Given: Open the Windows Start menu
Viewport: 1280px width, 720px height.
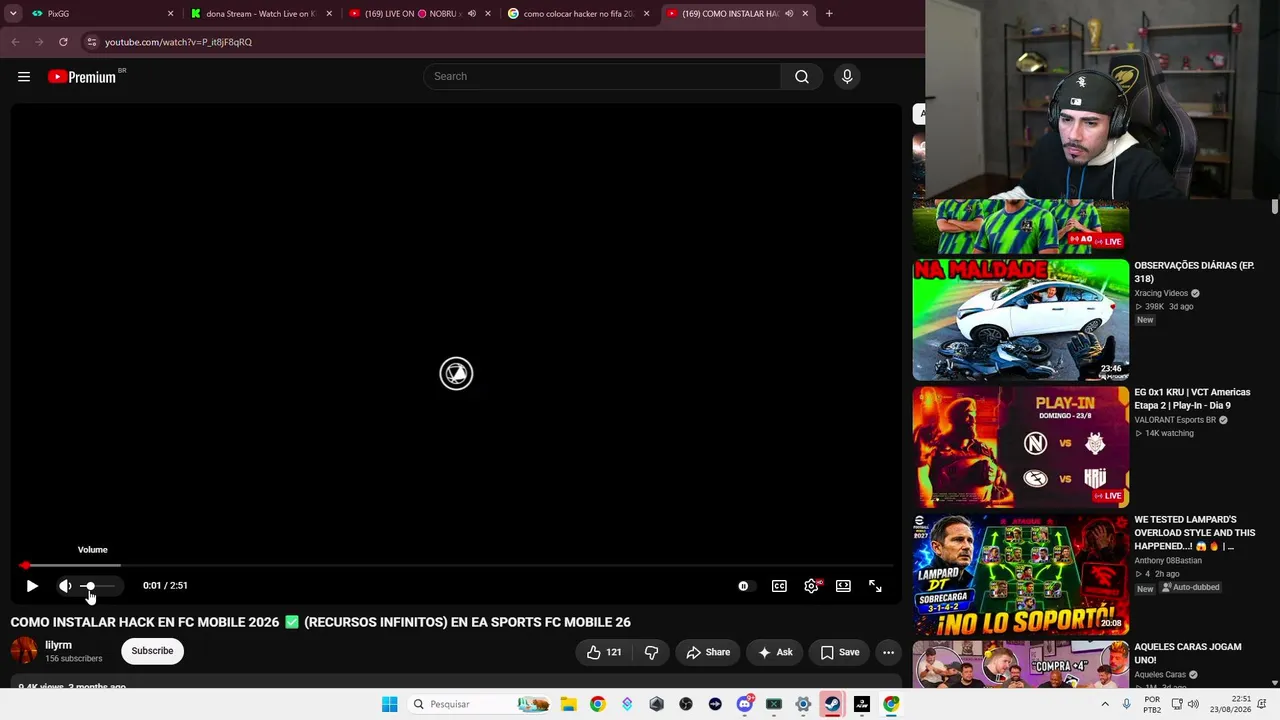Looking at the screenshot, I should pos(390,704).
